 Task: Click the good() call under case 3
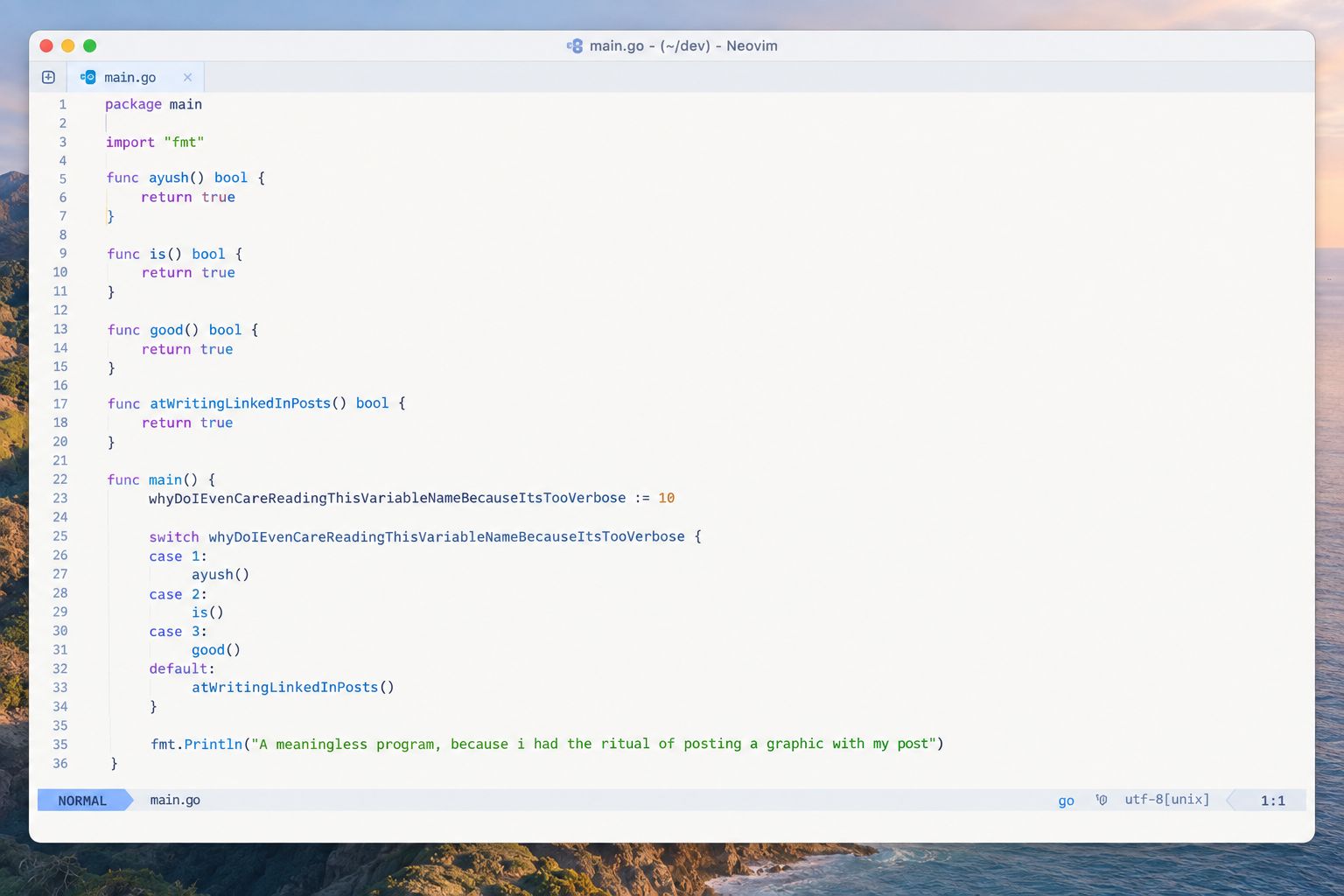(x=216, y=650)
